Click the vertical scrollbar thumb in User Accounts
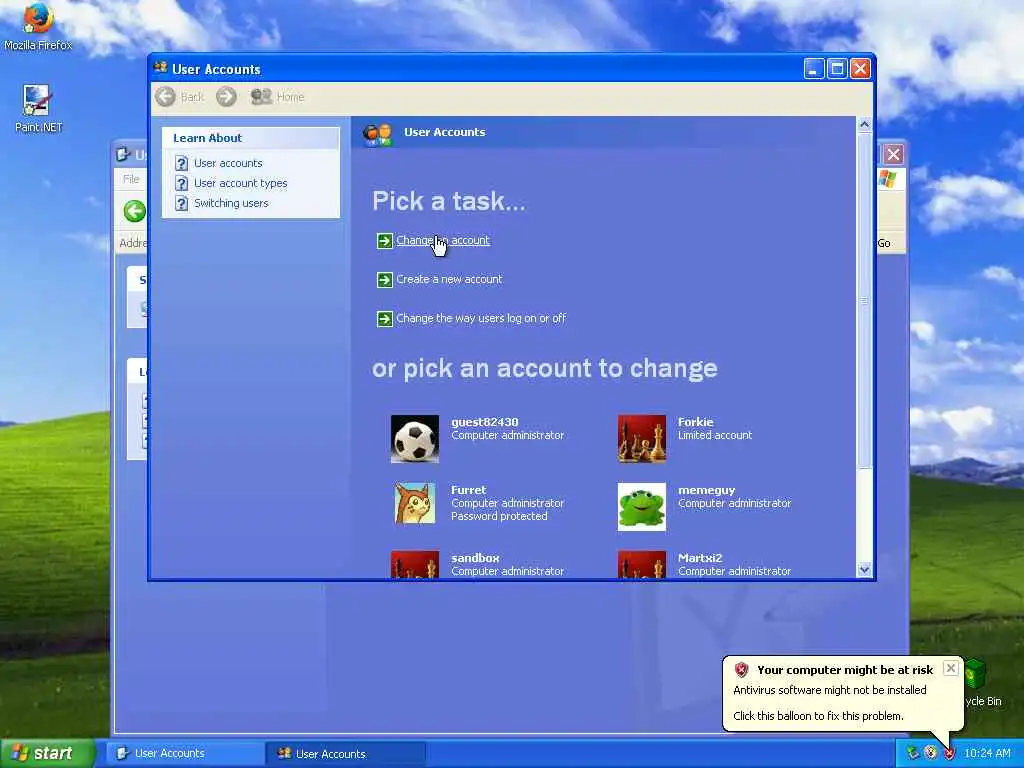Viewport: 1024px width, 768px height. [864, 301]
